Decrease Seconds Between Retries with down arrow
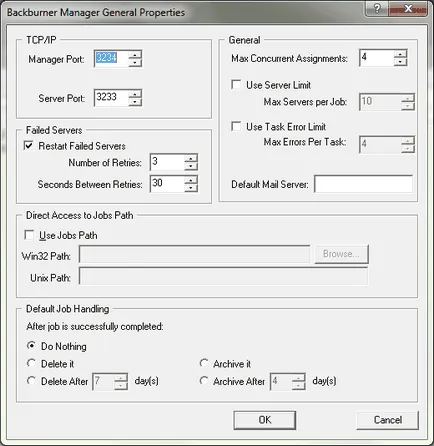Image resolution: width=434 pixels, height=446 pixels. [x=191, y=188]
